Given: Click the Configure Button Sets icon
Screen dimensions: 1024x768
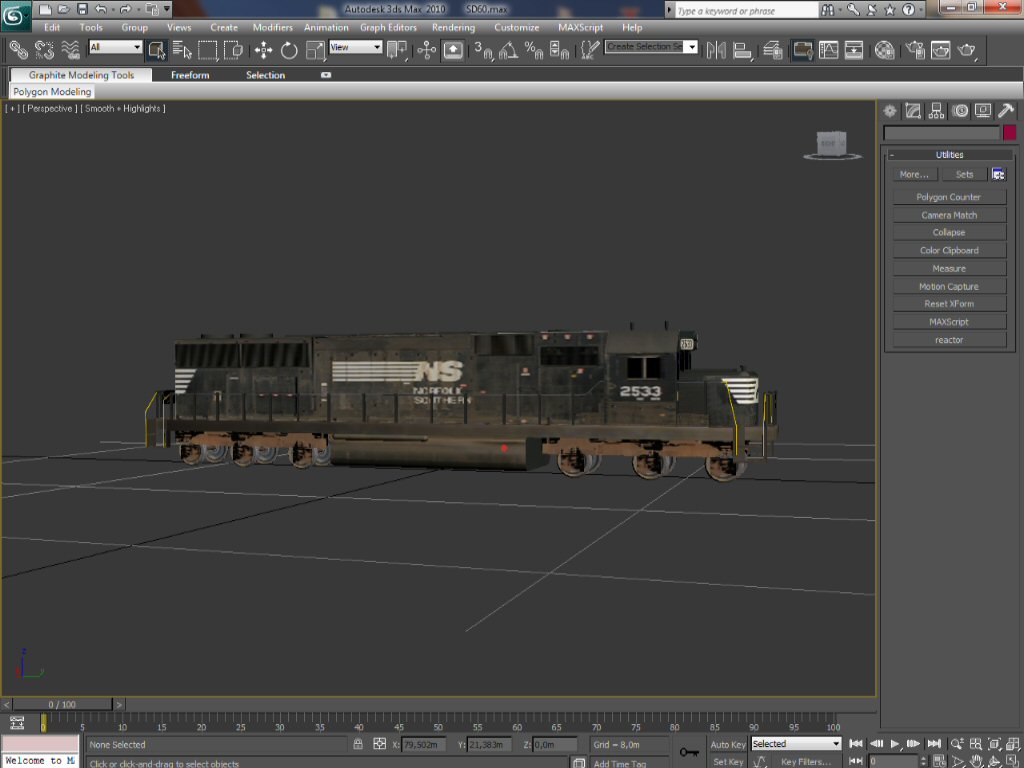Looking at the screenshot, I should coord(998,174).
